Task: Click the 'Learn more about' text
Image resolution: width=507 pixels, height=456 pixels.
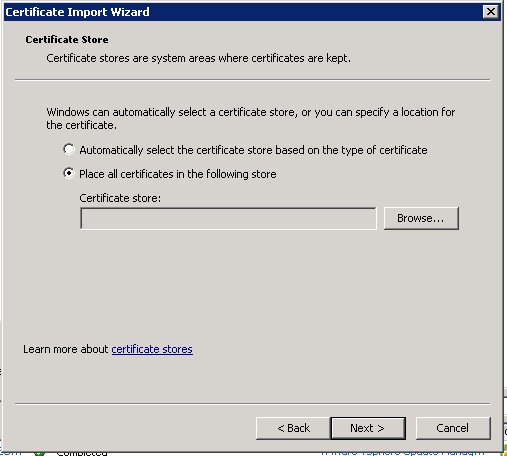Action: click(66, 349)
